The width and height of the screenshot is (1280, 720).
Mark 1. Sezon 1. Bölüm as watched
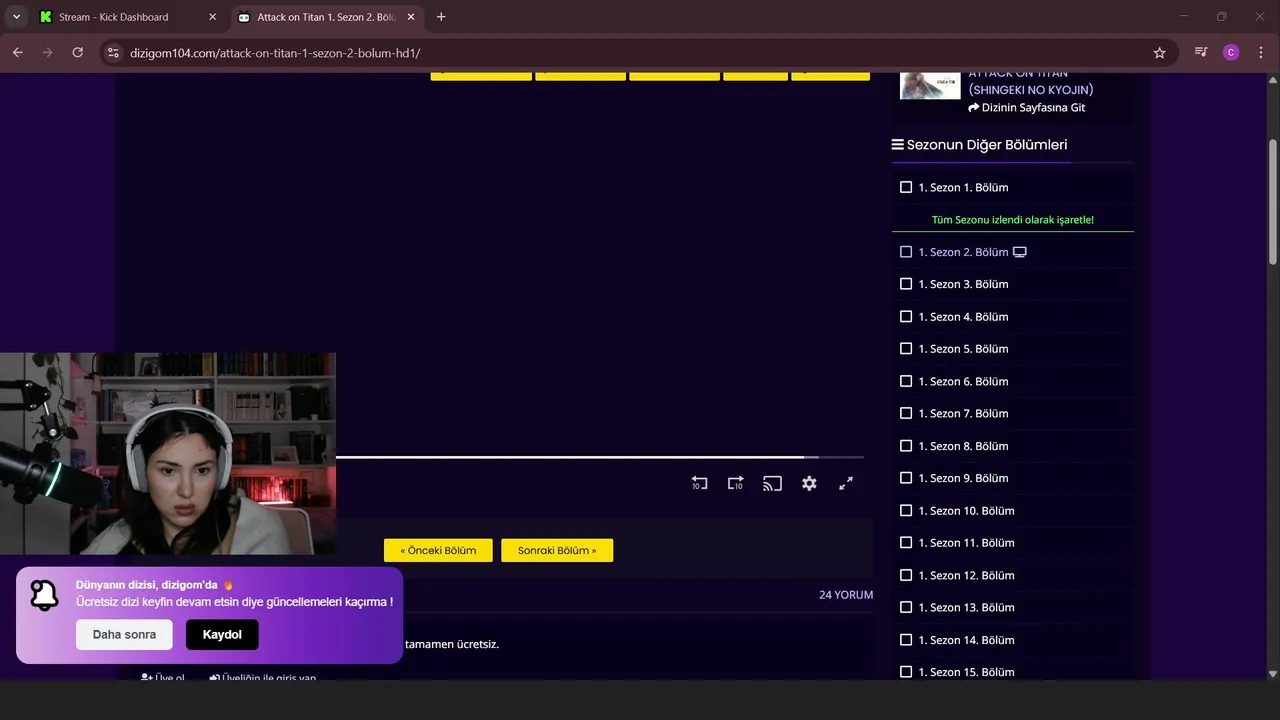tap(906, 187)
